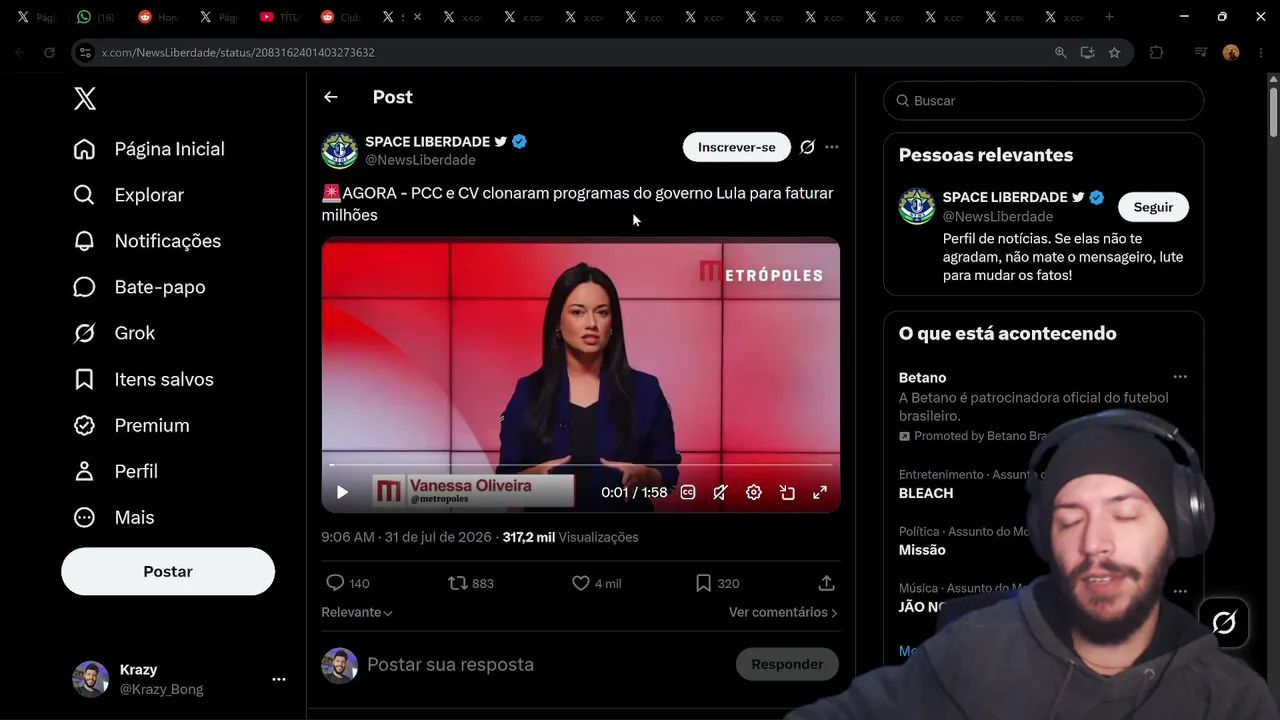1280x720 pixels.
Task: Play the Metrópoles video
Action: click(x=342, y=492)
